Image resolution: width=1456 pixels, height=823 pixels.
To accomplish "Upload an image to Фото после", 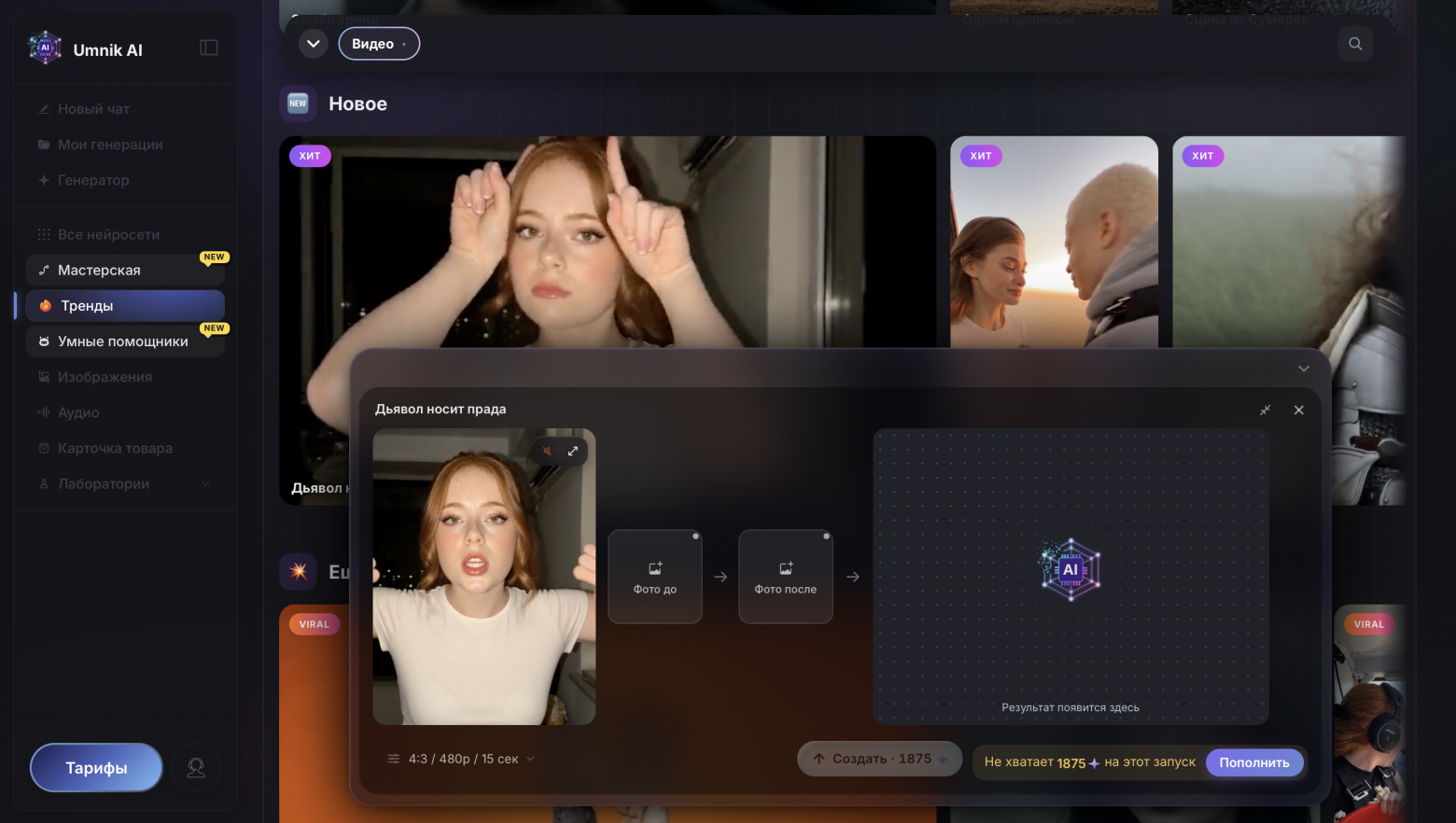I will tap(786, 577).
